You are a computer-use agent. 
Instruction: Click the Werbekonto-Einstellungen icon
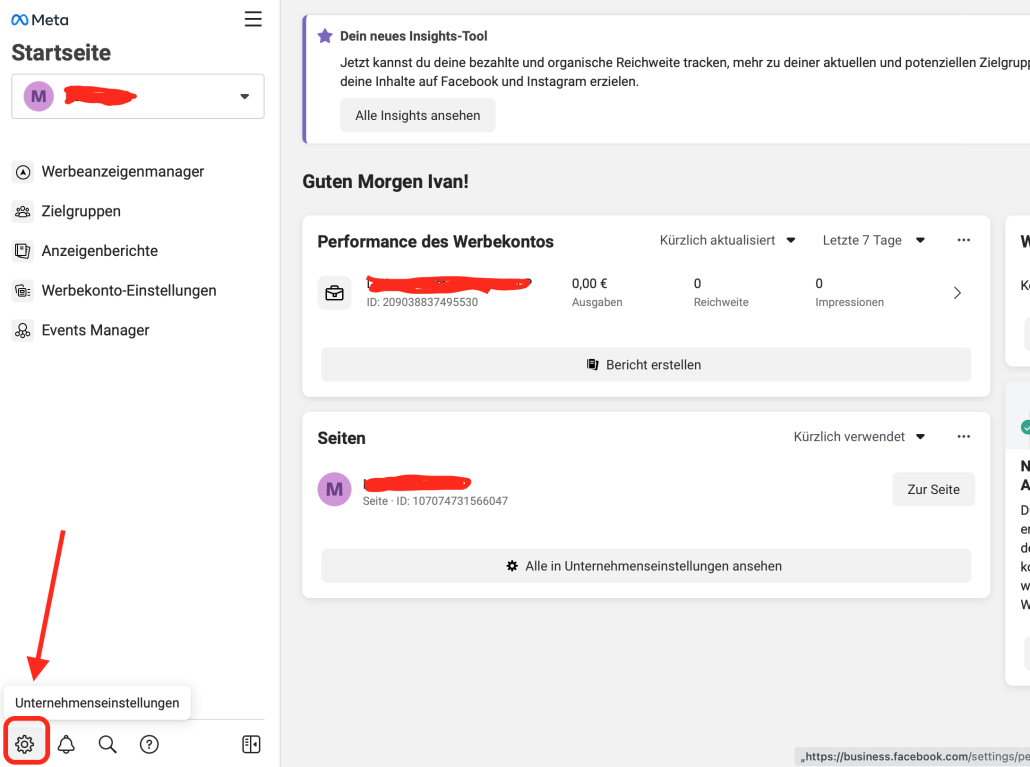click(x=23, y=291)
